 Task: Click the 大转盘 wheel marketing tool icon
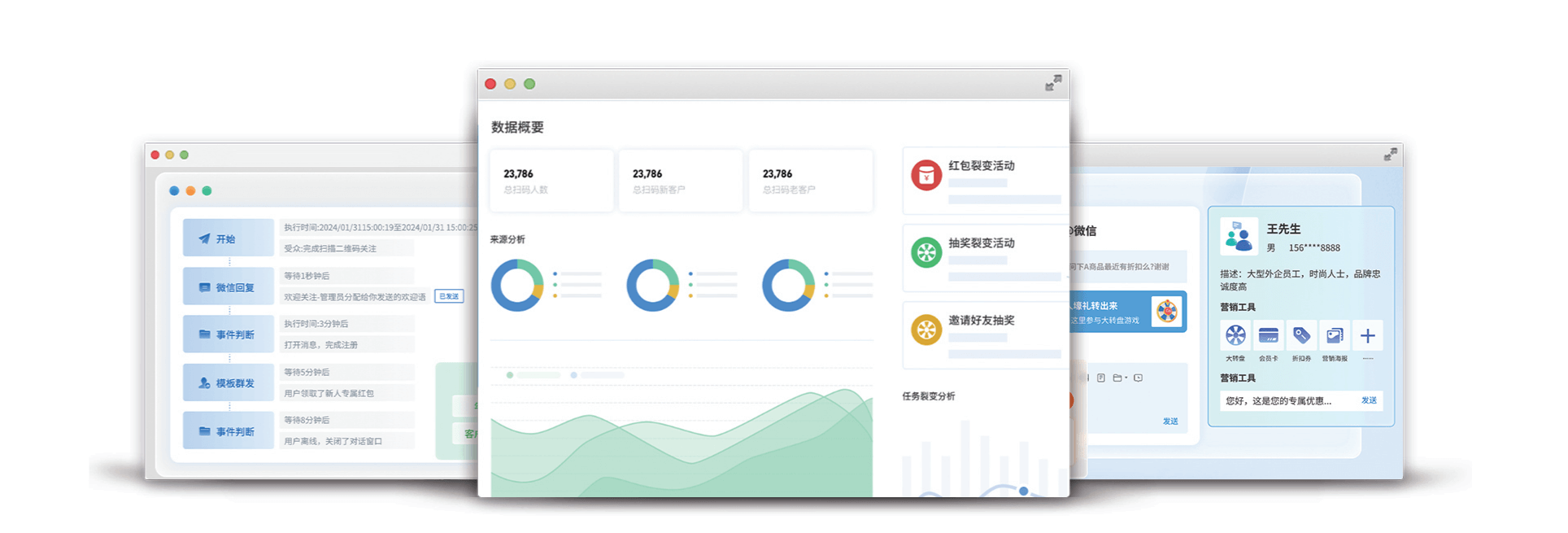(1235, 335)
